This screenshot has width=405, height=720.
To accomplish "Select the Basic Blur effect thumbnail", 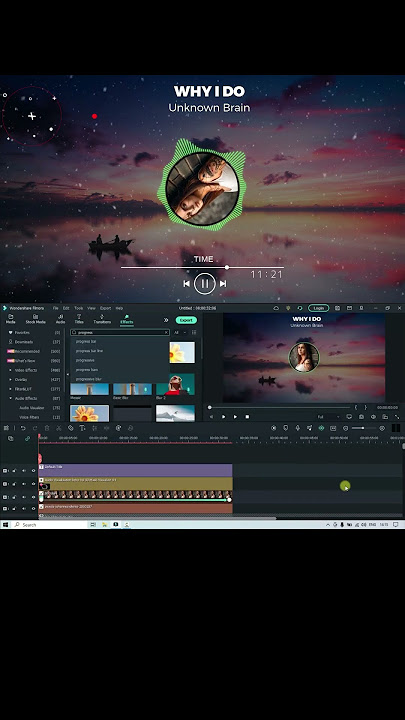I will pyautogui.click(x=132, y=389).
